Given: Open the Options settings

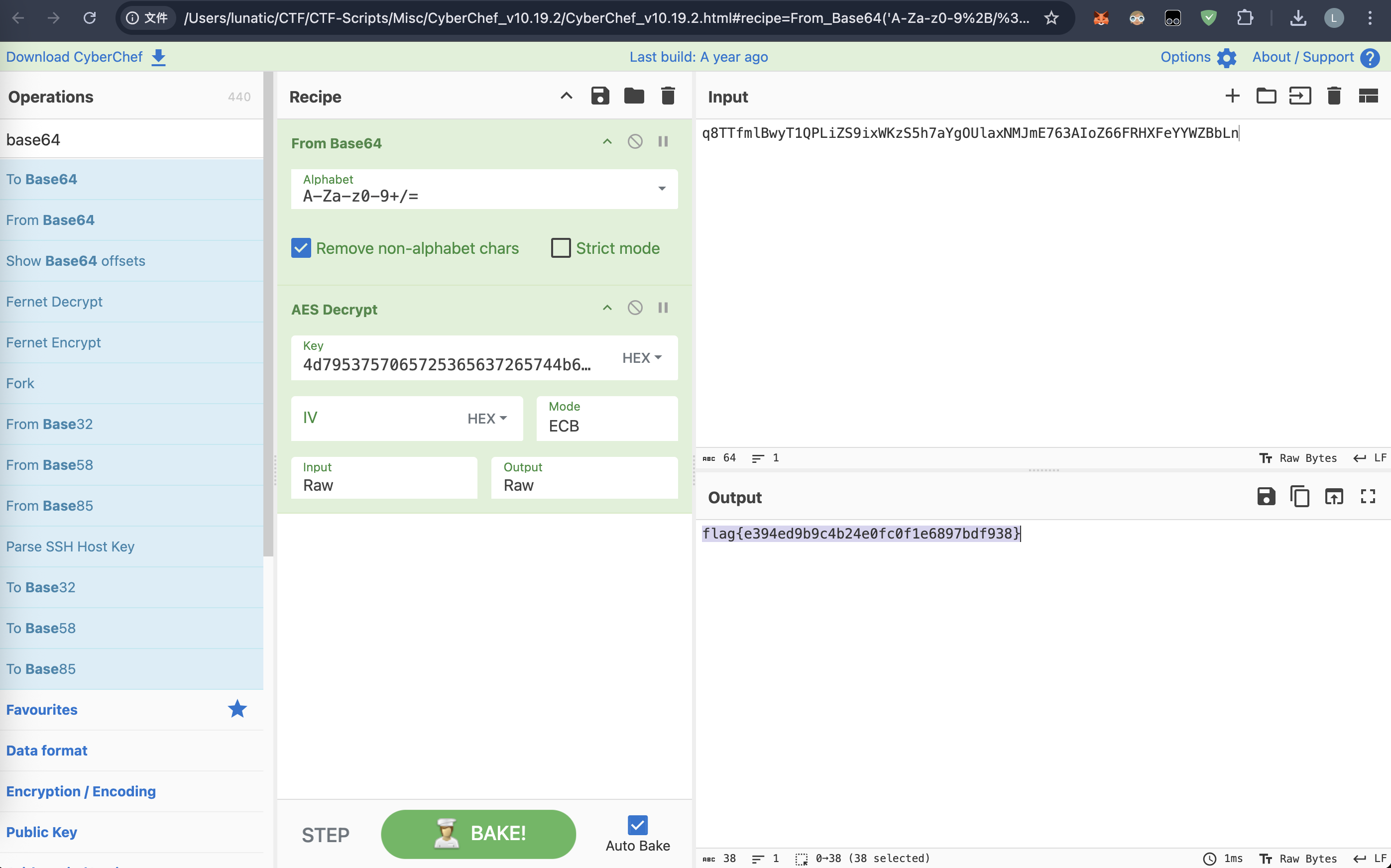Looking at the screenshot, I should pos(1198,57).
